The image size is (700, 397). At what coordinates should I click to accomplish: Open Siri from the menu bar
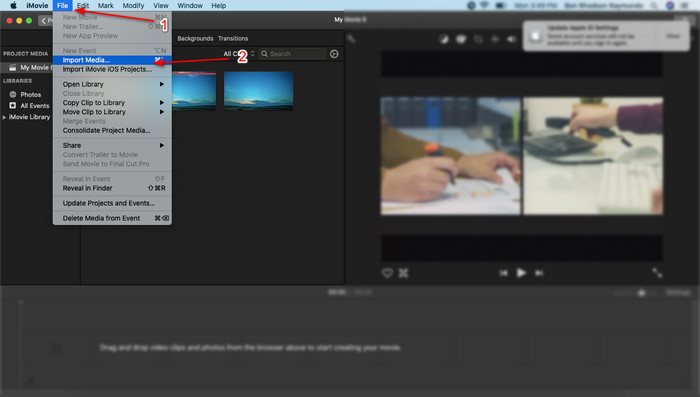(x=670, y=5)
